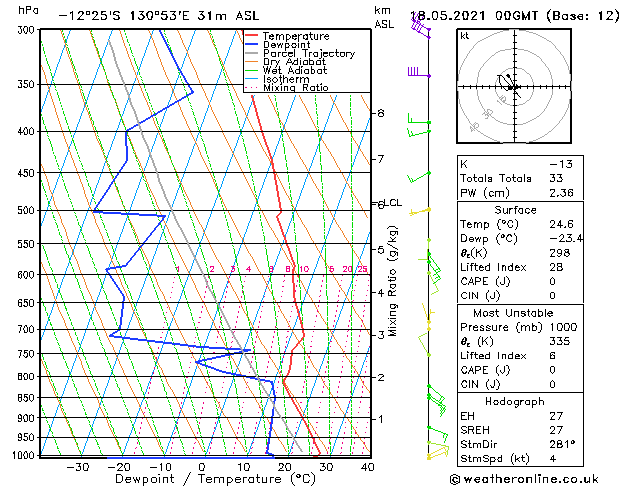629x486 pixels.
Task: Click the Hodograph section heading
Action: click(515, 401)
